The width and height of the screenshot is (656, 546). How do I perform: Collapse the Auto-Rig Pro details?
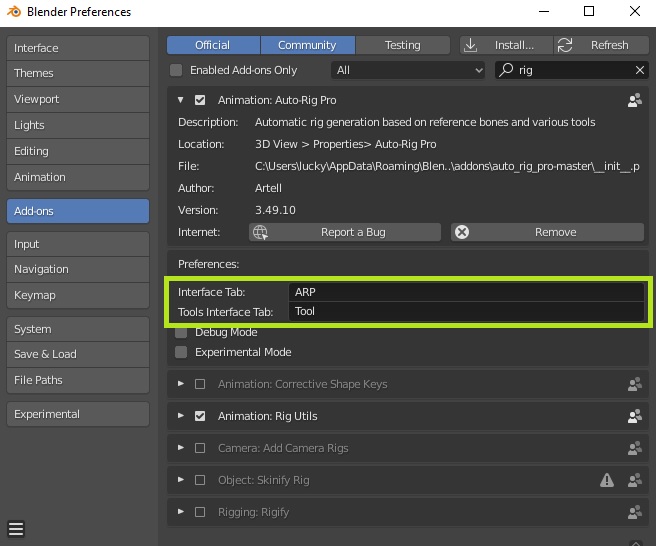(x=180, y=100)
